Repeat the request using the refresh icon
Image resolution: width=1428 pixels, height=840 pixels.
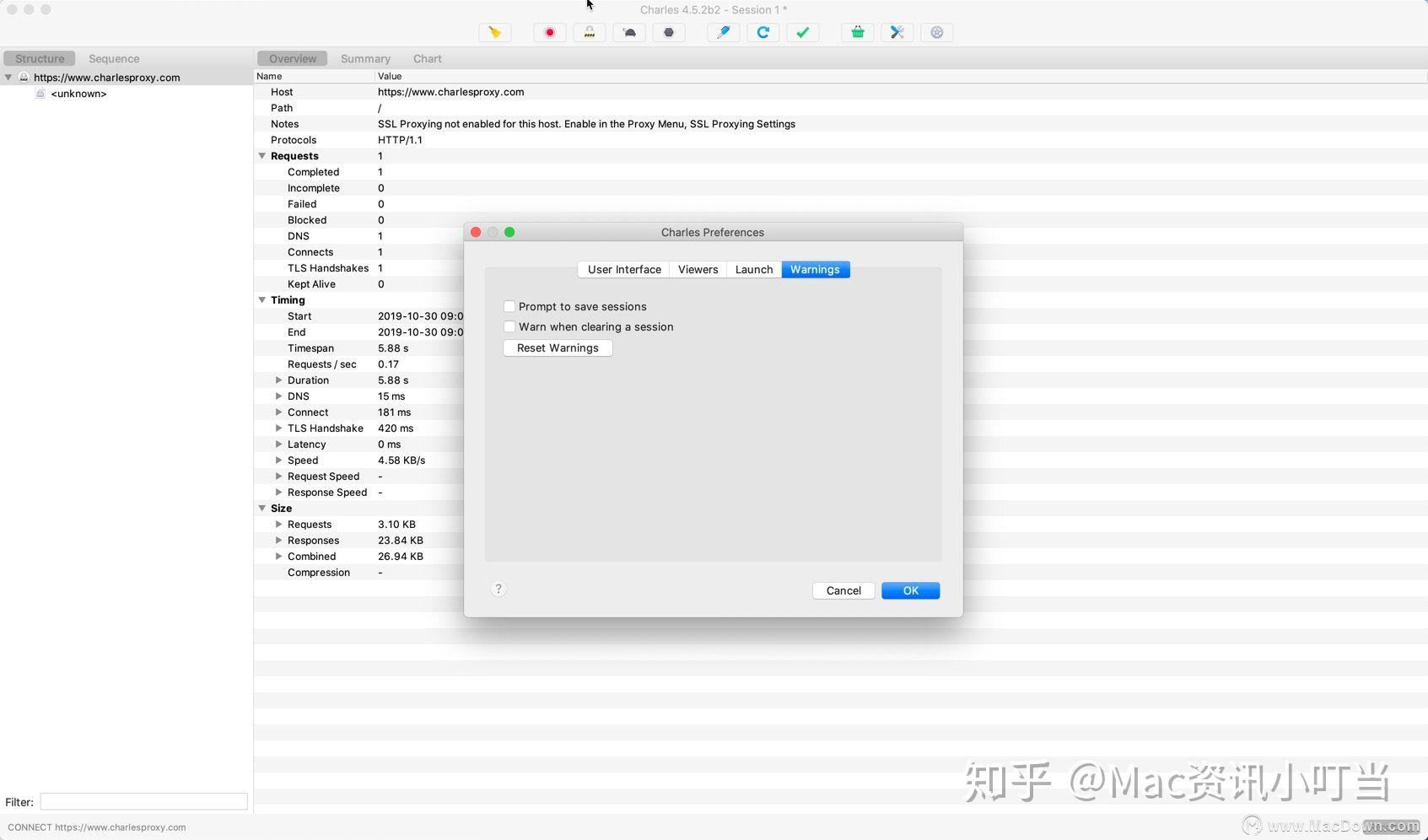pyautogui.click(x=763, y=32)
